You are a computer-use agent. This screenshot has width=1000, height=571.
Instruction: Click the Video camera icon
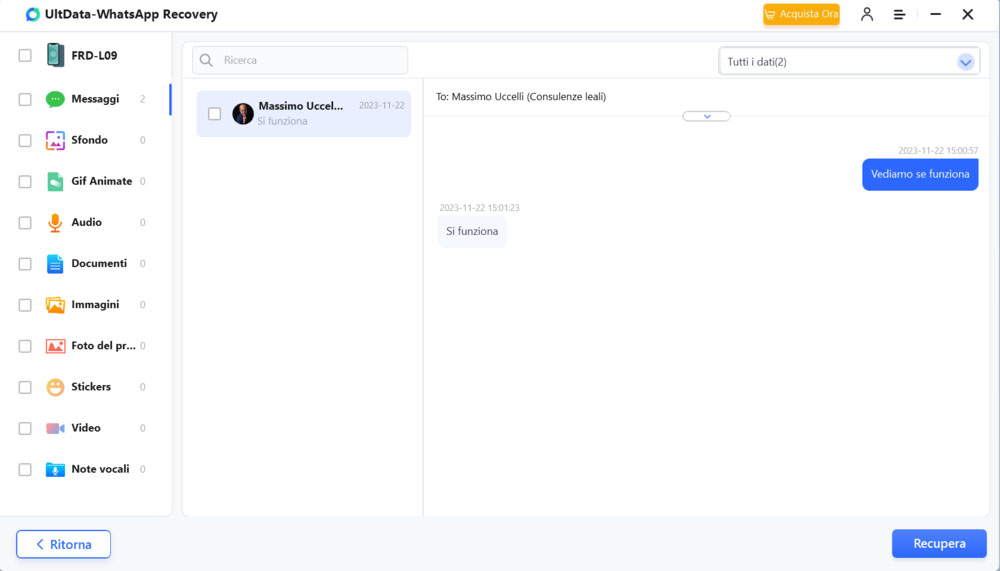(55, 428)
